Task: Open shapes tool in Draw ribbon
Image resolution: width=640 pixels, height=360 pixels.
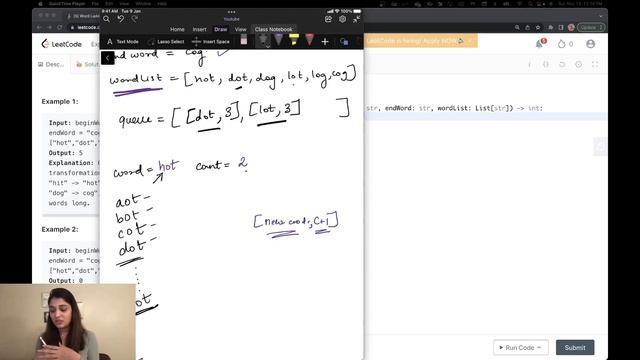Action: (344, 42)
